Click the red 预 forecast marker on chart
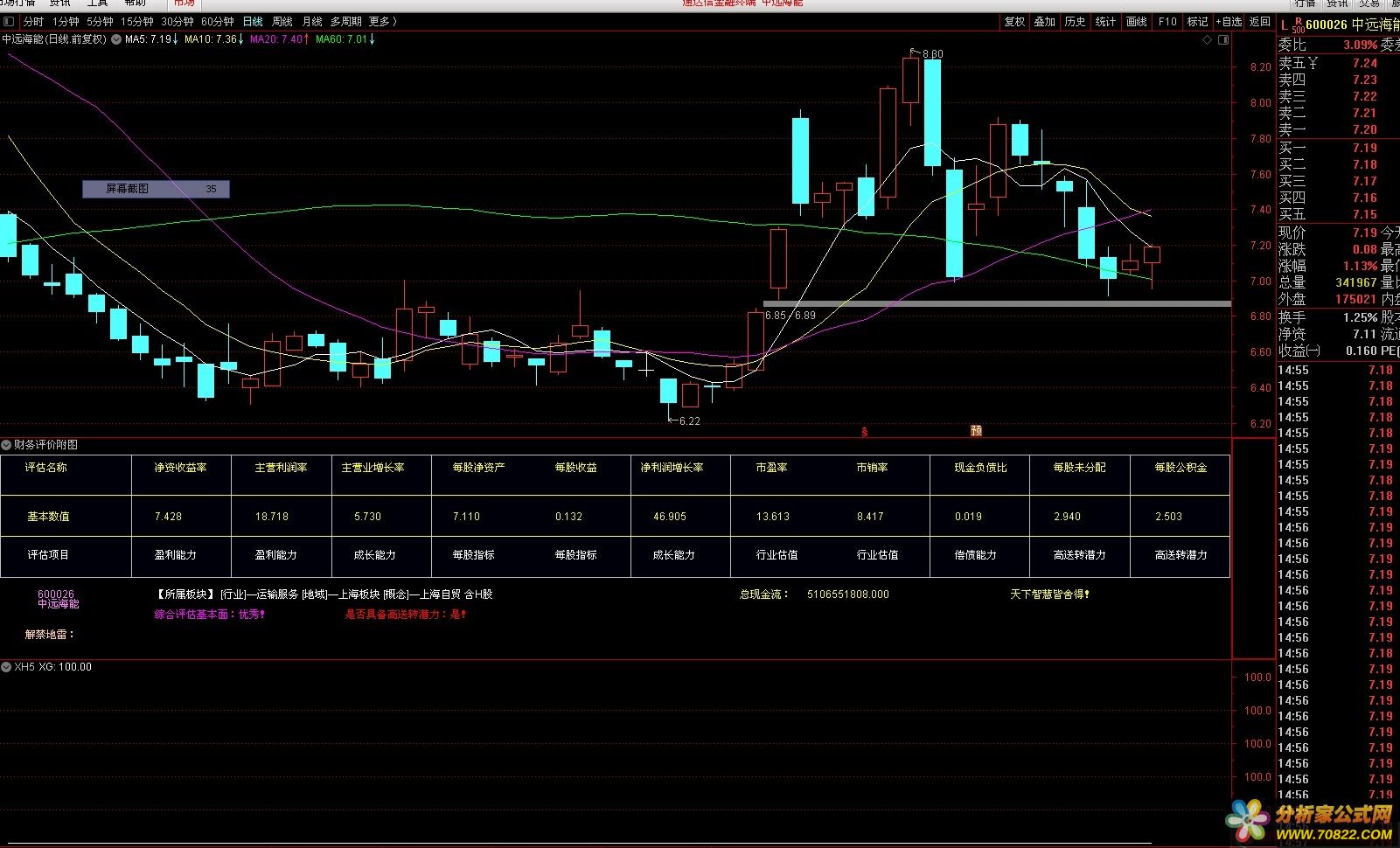 click(x=977, y=430)
